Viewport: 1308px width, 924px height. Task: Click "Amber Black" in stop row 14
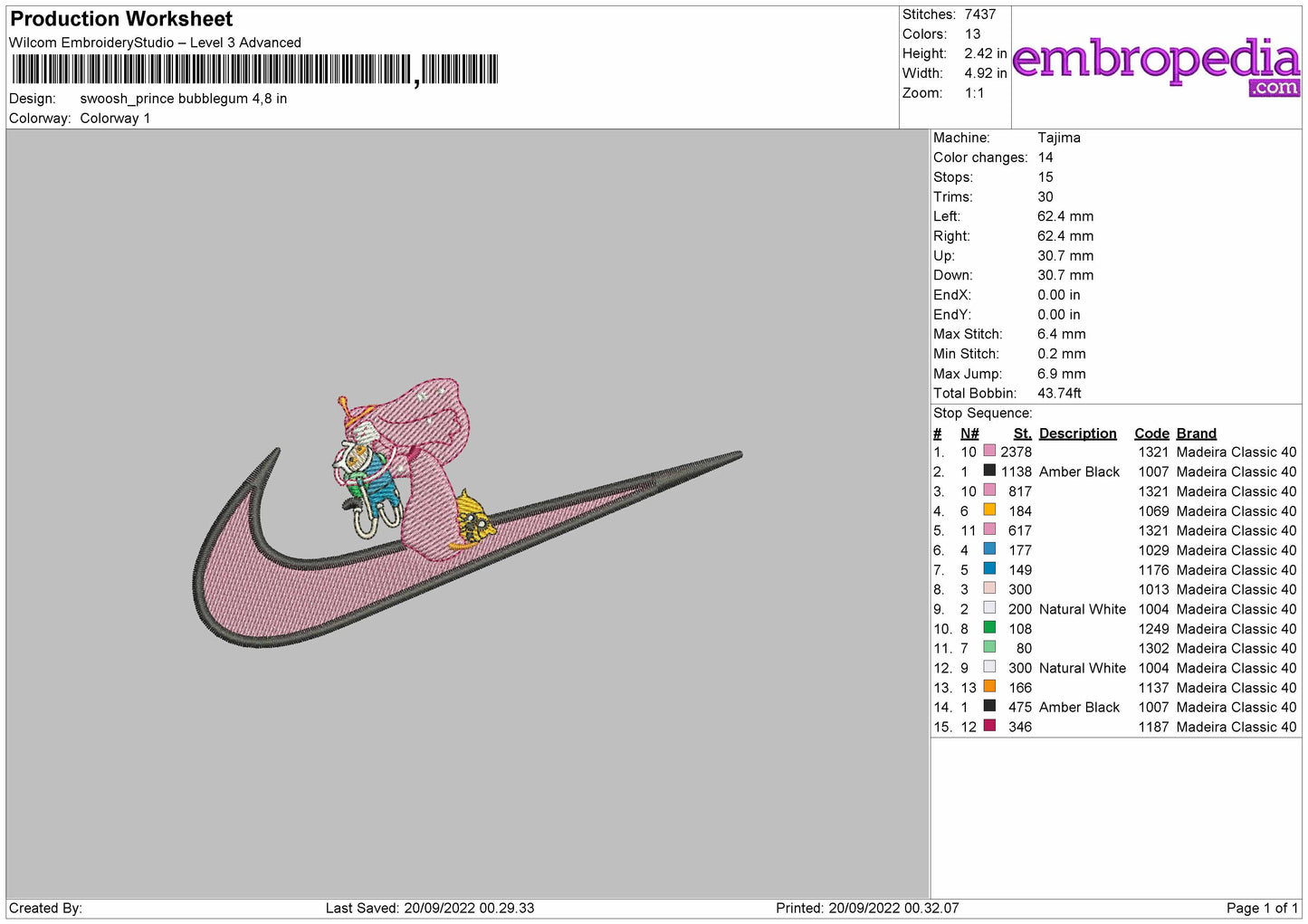(1079, 708)
